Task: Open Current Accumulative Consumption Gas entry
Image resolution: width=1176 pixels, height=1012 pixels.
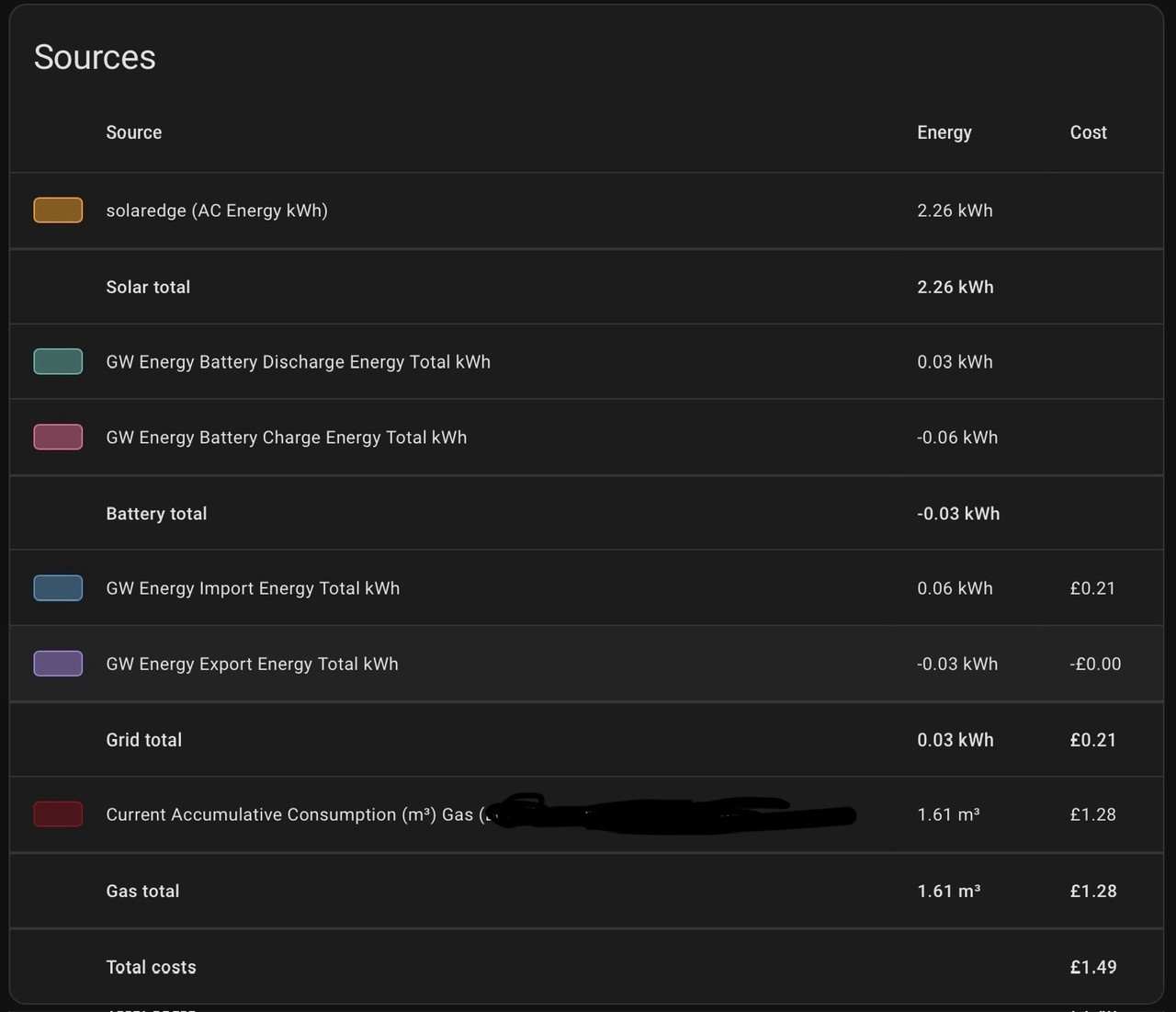Action: point(587,814)
